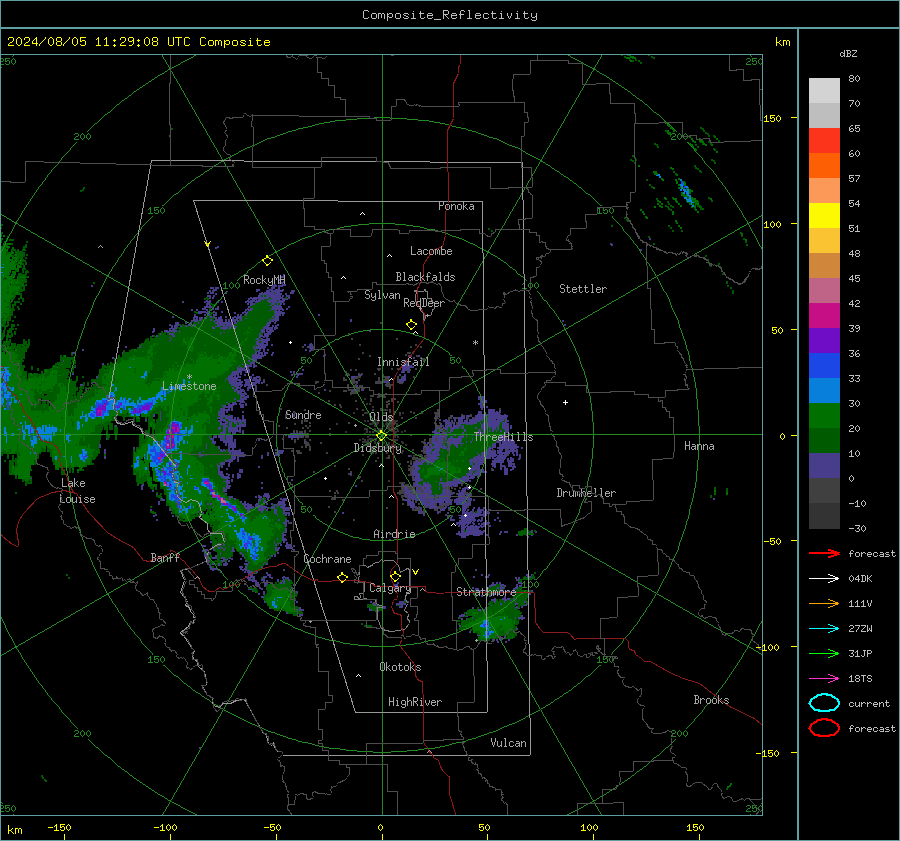Click the Ponoka label

[456, 207]
